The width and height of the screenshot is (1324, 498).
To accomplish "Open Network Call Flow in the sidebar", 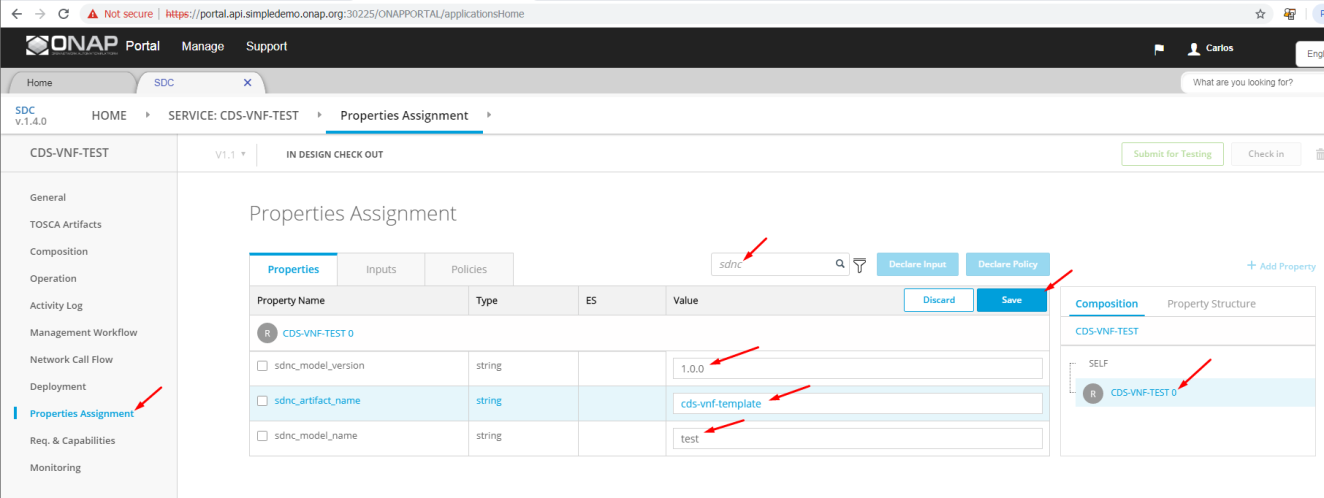I will coord(71,359).
